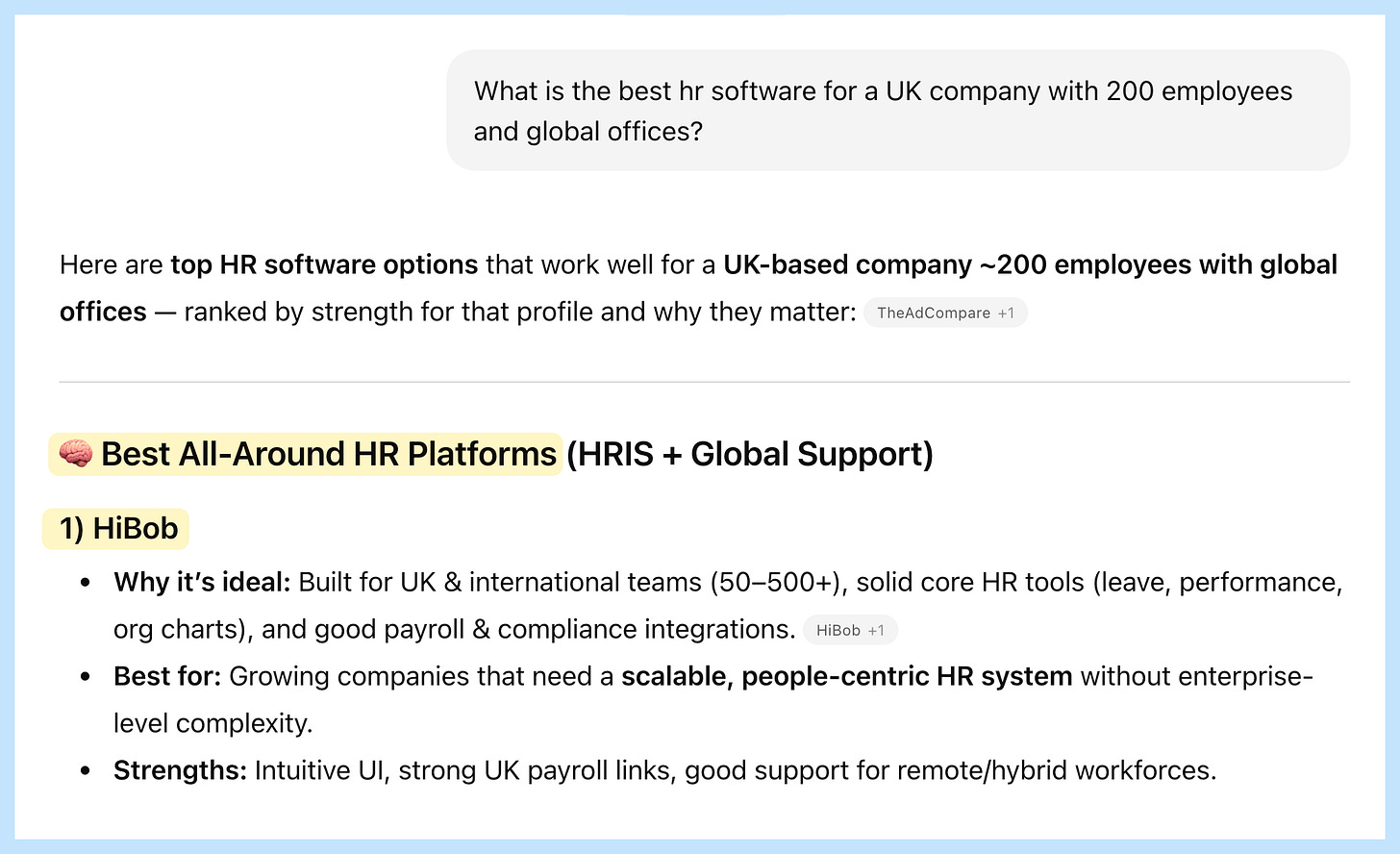The height and width of the screenshot is (854, 1400).
Task: Click bold text 'top HR software options'
Action: pyautogui.click(x=324, y=264)
